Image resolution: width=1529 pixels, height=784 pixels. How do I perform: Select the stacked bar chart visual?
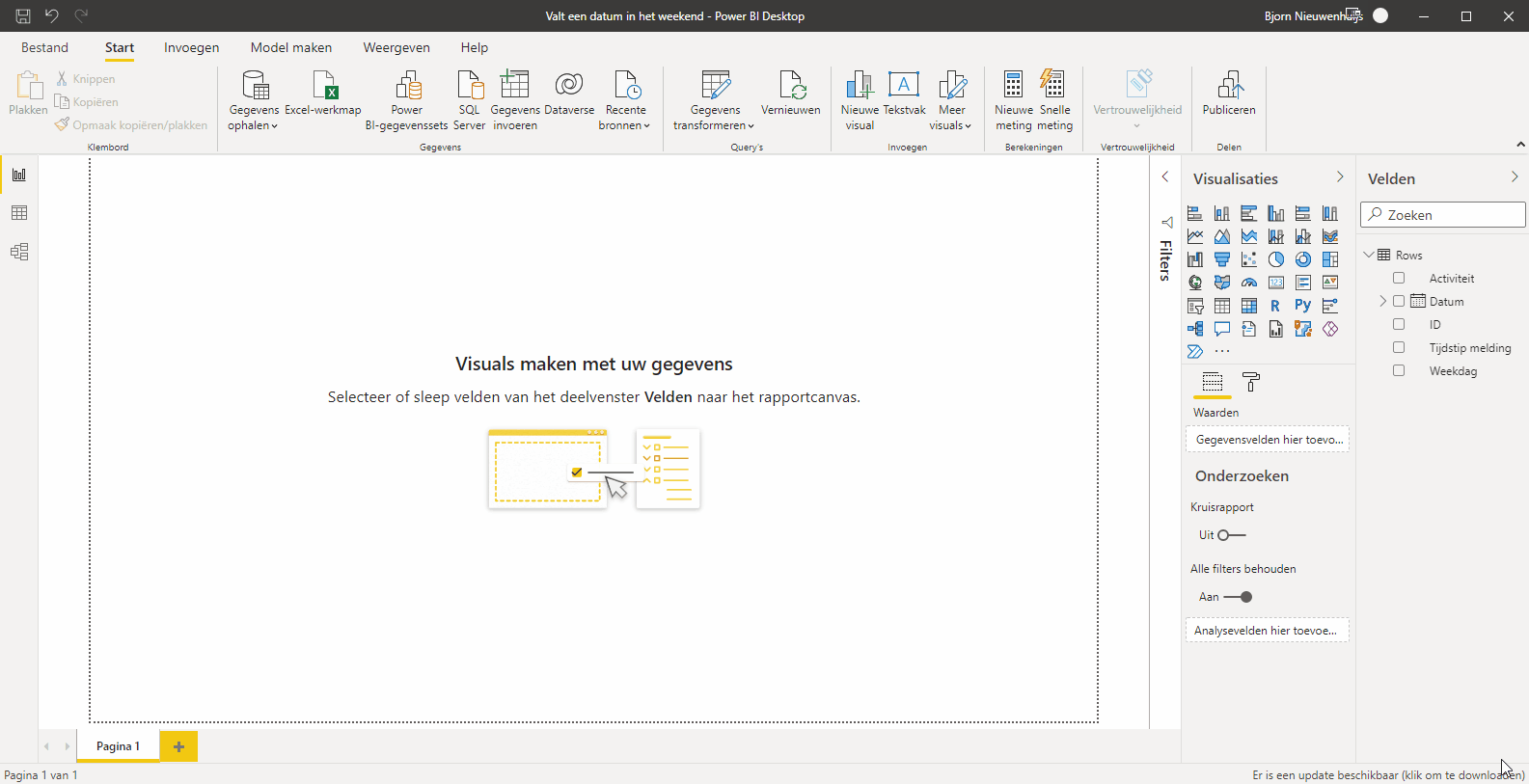(1195, 213)
